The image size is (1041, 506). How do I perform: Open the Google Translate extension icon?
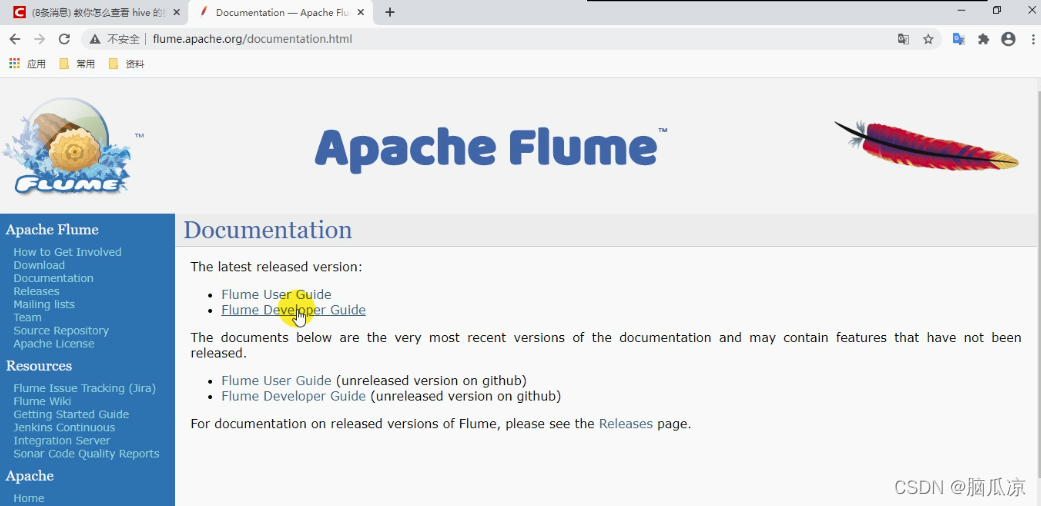point(959,39)
